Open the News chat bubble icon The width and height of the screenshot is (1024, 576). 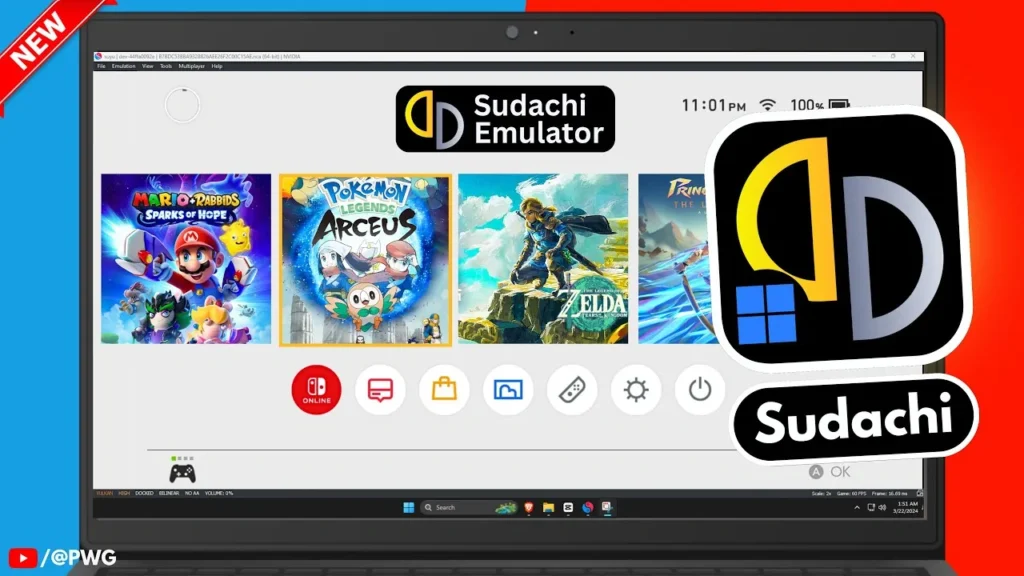(380, 389)
